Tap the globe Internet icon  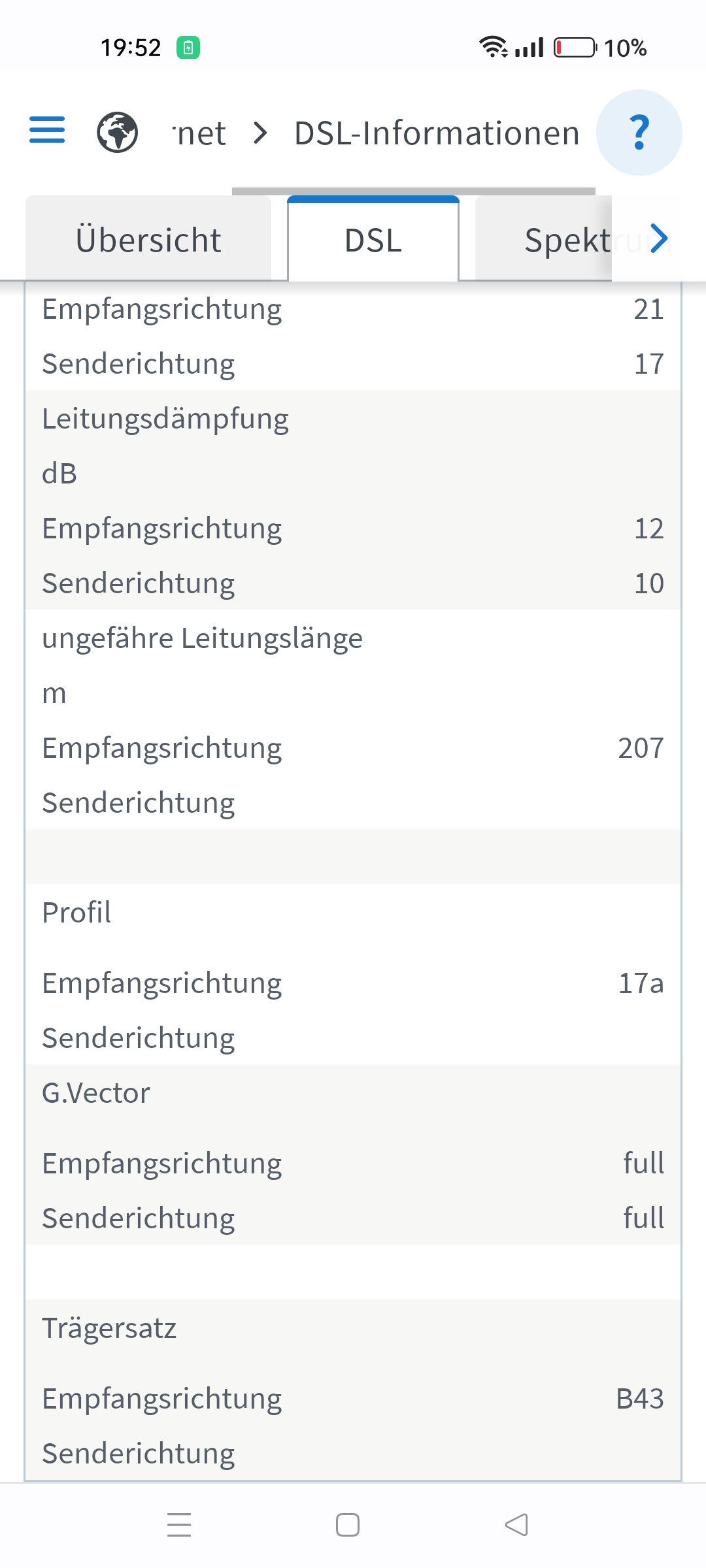point(118,133)
